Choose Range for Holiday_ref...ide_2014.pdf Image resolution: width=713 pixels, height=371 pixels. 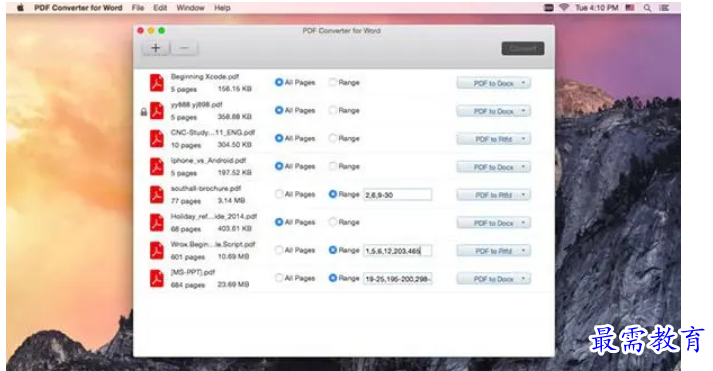(x=333, y=222)
